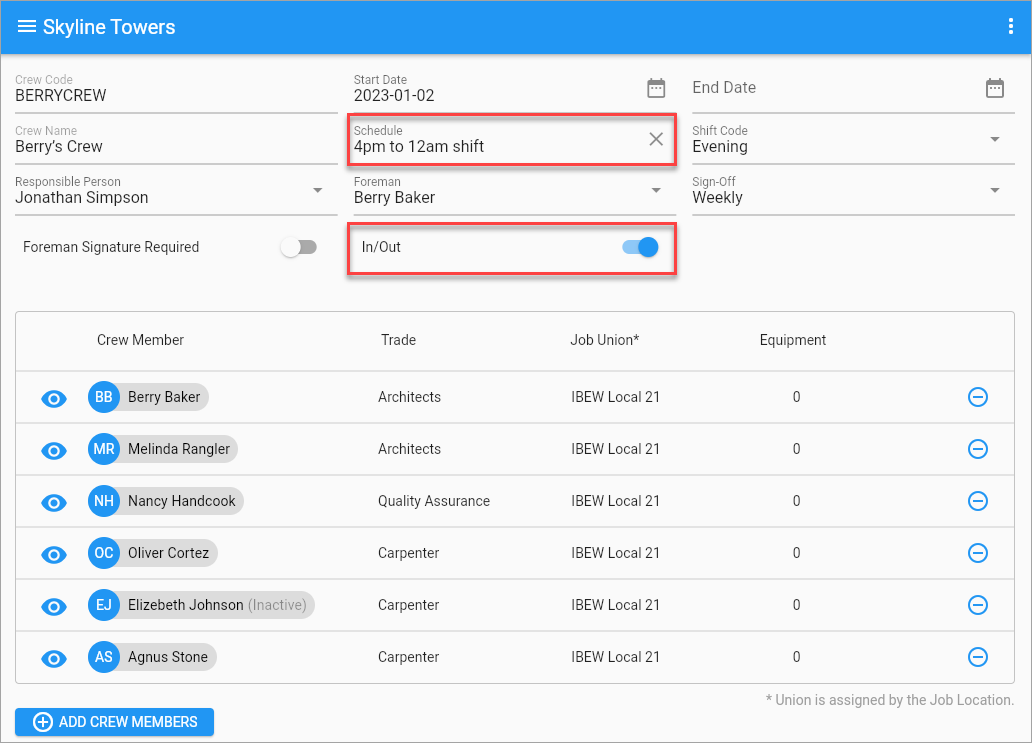Click the AS avatar for Agnus Stone

pos(103,657)
